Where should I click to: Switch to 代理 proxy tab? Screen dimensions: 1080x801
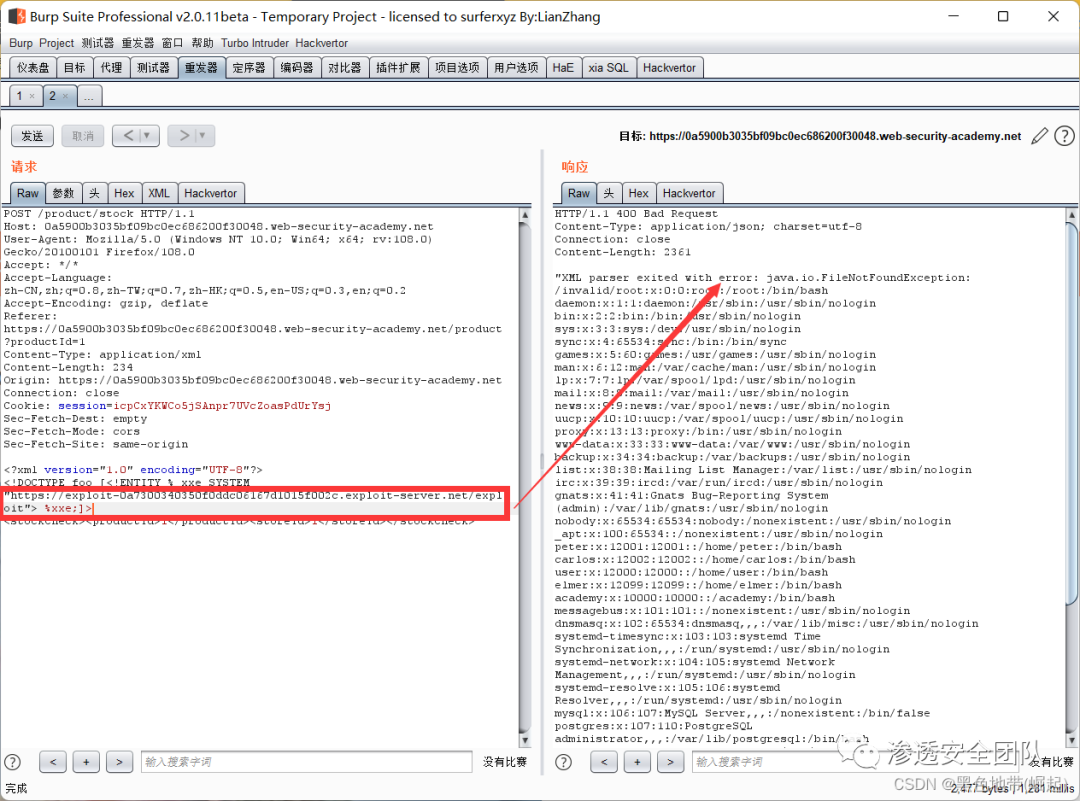coord(111,67)
